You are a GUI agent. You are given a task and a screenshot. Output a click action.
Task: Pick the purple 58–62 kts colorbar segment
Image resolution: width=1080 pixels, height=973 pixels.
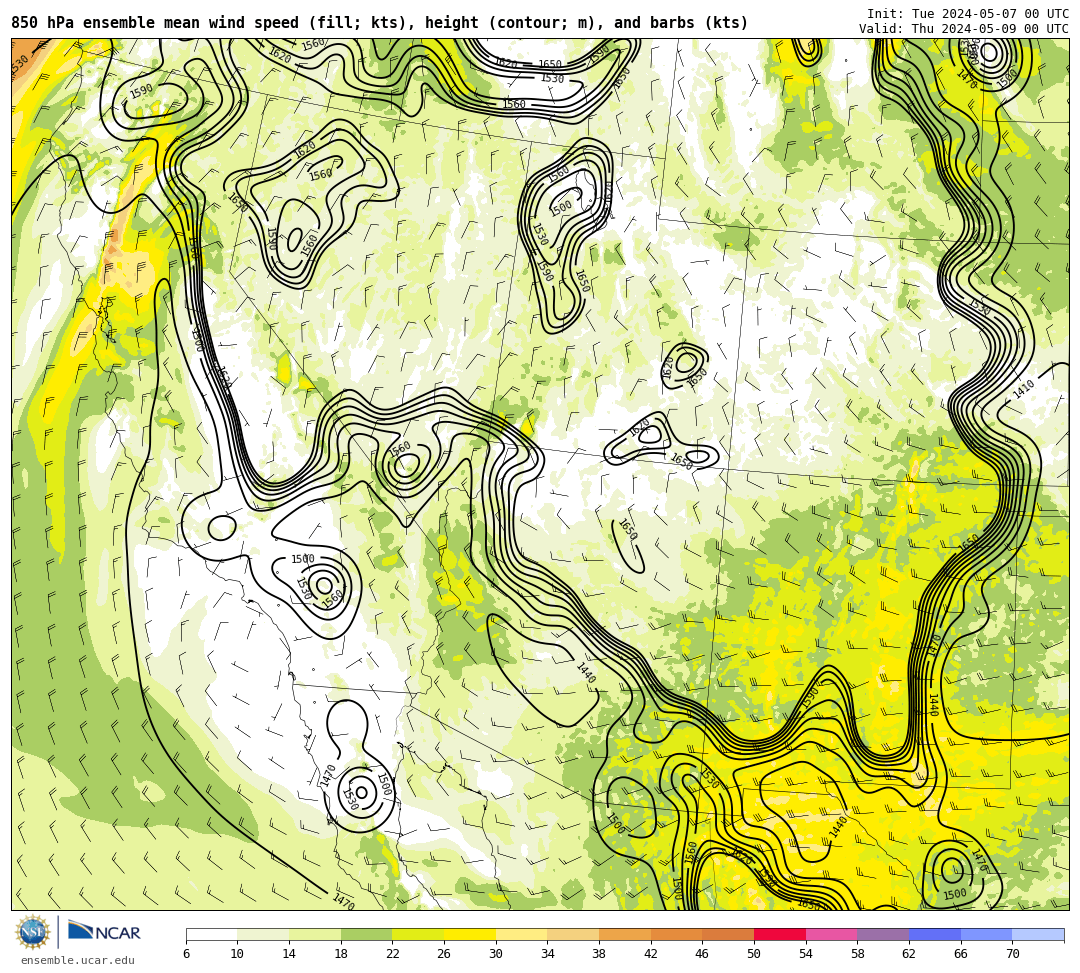pos(883,935)
